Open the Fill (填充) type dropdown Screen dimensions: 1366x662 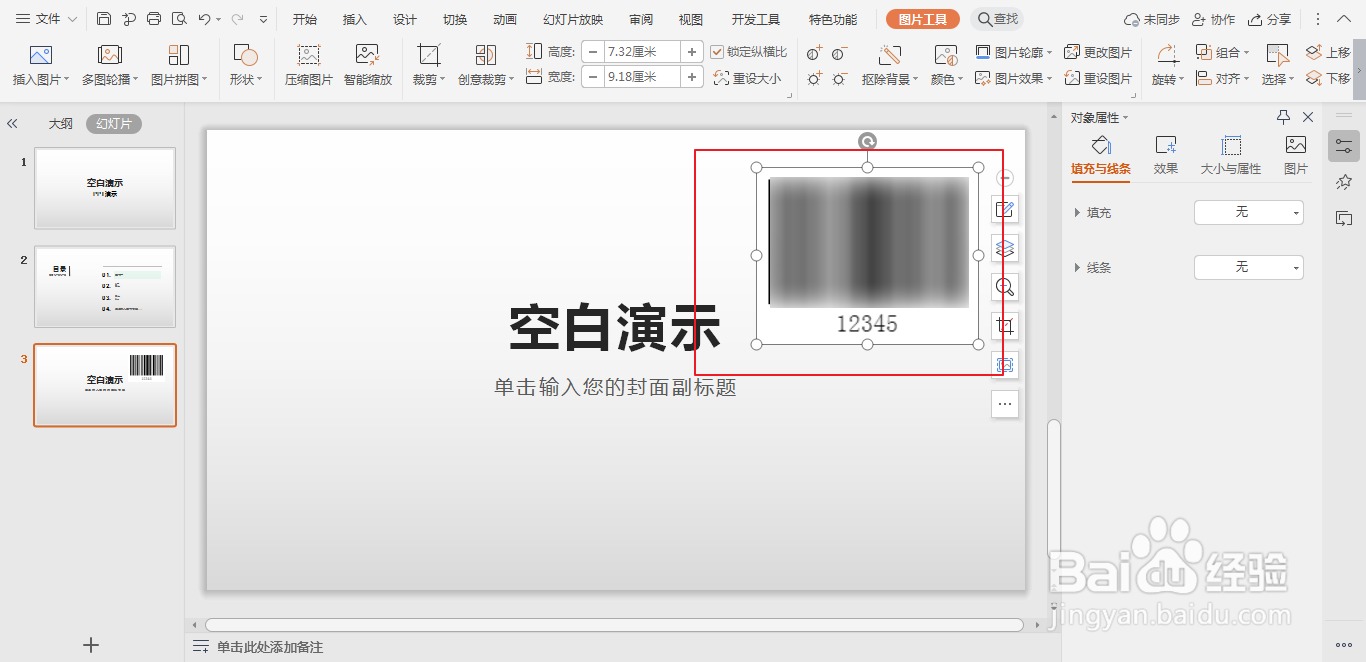click(x=1249, y=212)
